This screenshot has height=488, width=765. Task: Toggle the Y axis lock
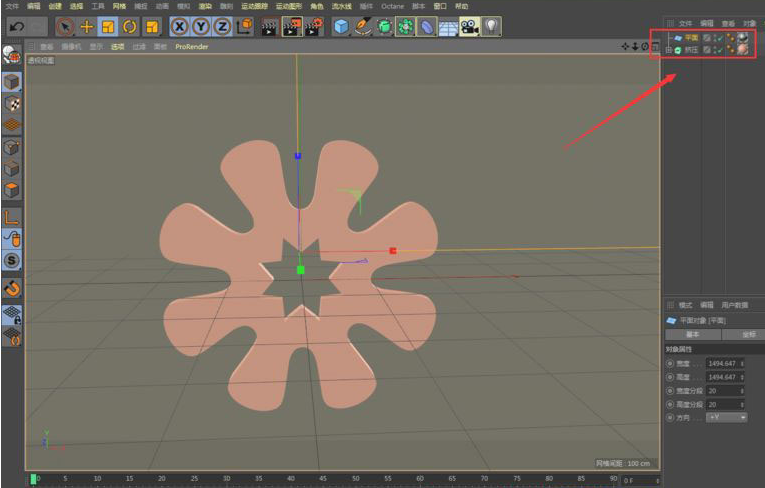(201, 27)
